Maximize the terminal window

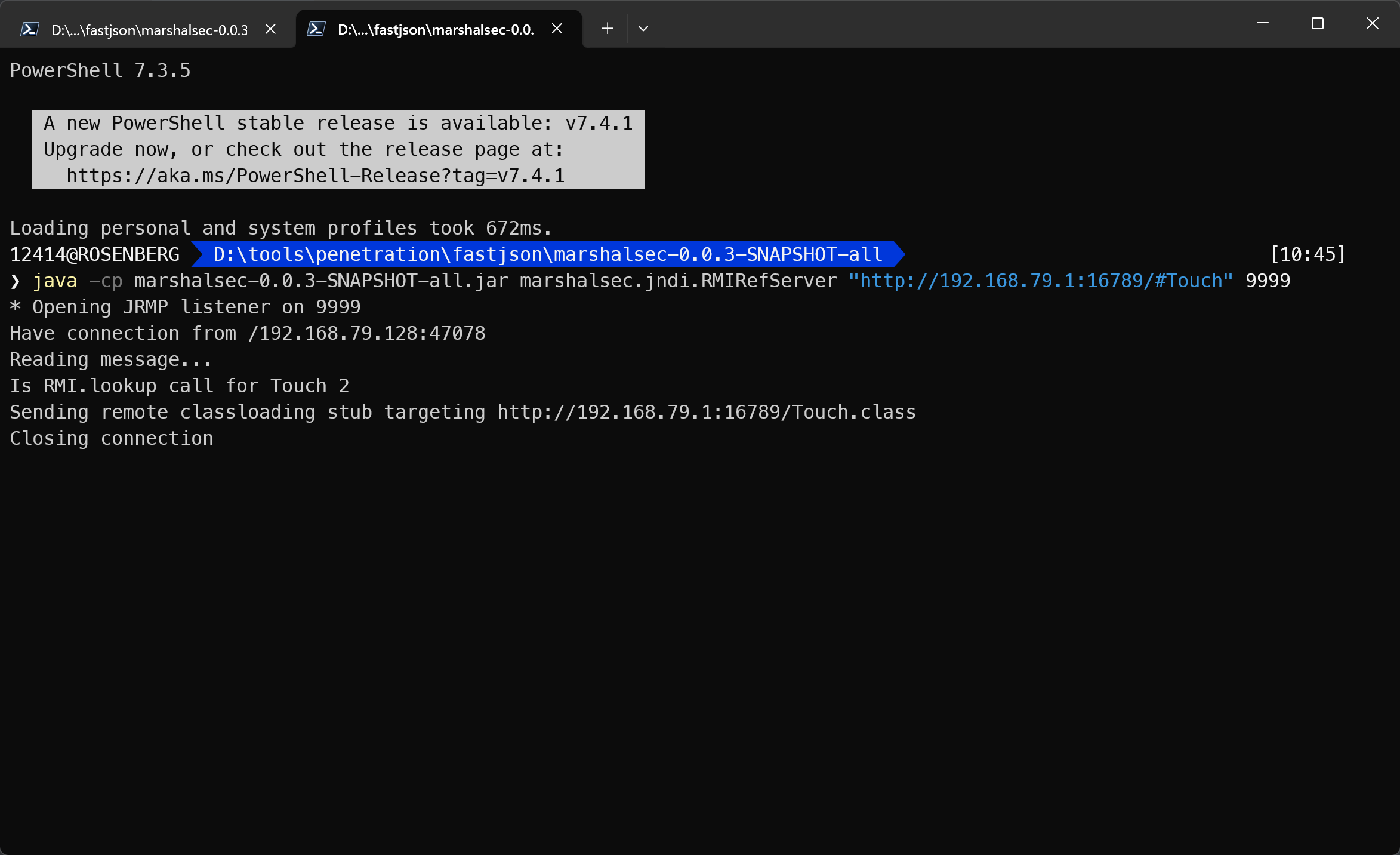[x=1318, y=24]
